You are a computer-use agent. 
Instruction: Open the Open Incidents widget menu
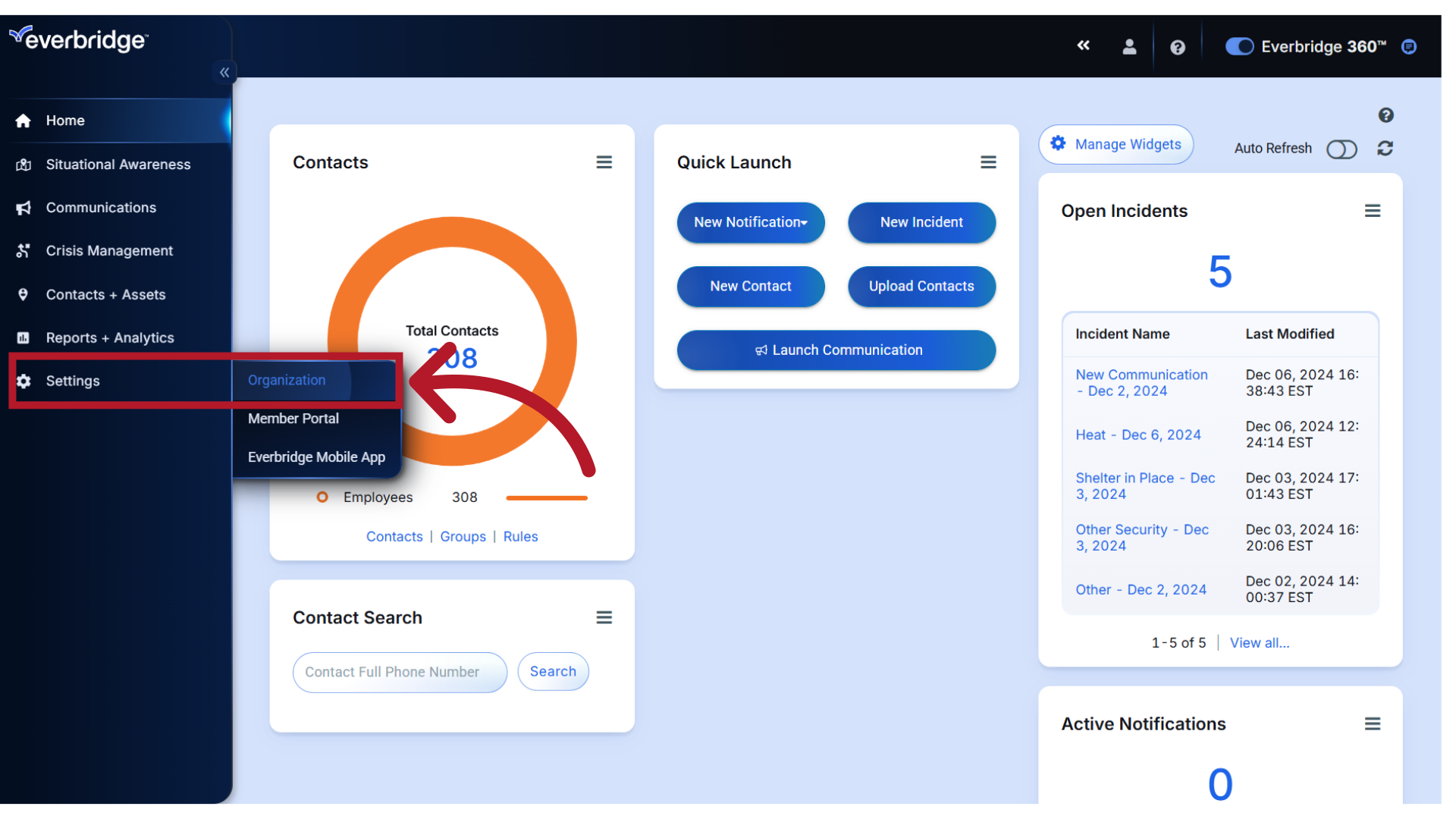1373,210
